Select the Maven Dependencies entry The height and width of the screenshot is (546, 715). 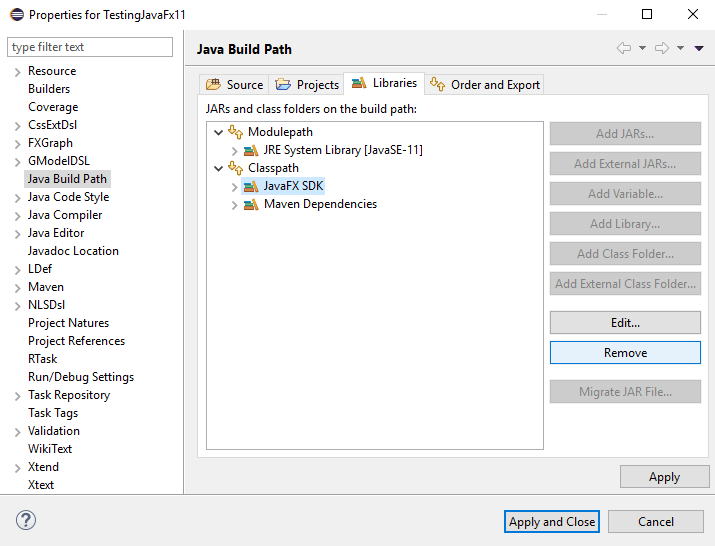(320, 204)
